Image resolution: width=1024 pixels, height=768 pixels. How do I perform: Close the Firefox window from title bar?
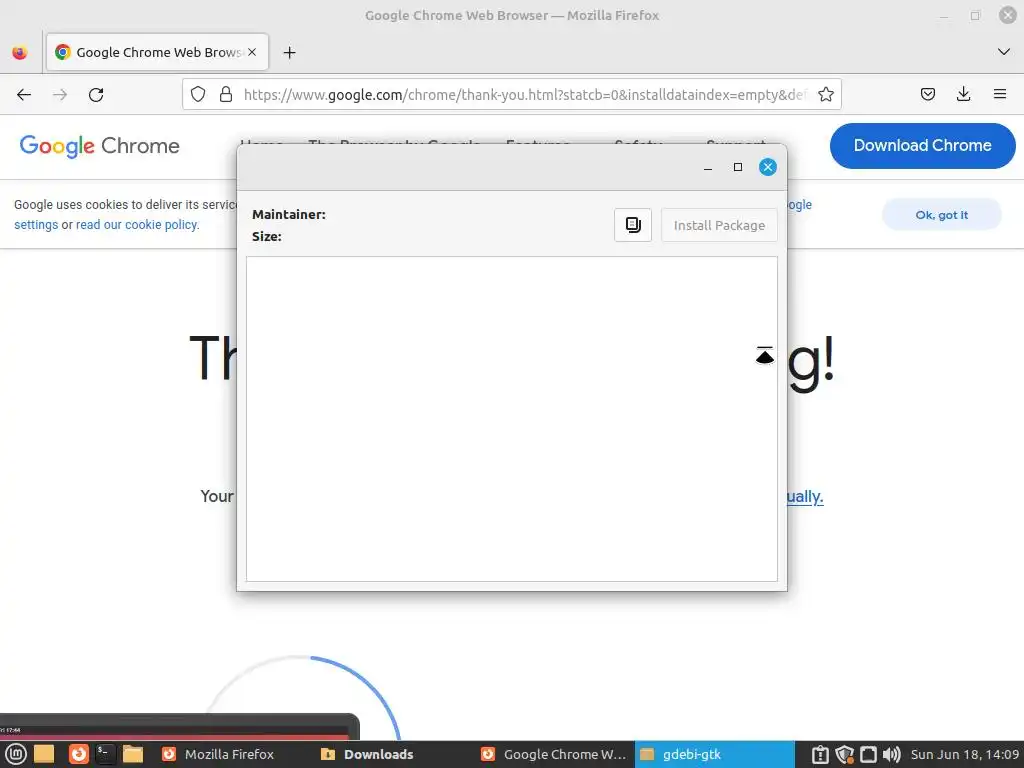pos(1008,15)
